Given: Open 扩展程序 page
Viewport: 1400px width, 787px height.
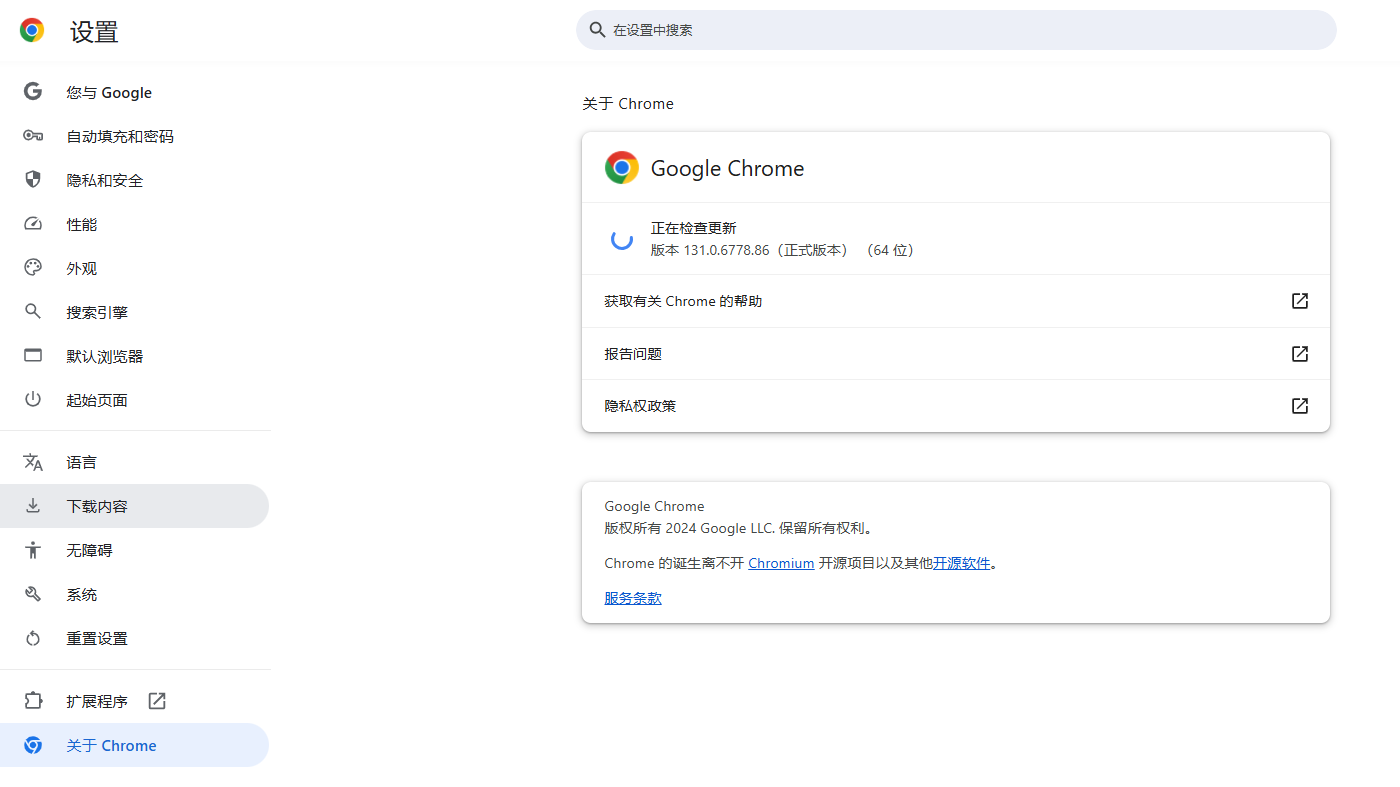Looking at the screenshot, I should click(134, 701).
